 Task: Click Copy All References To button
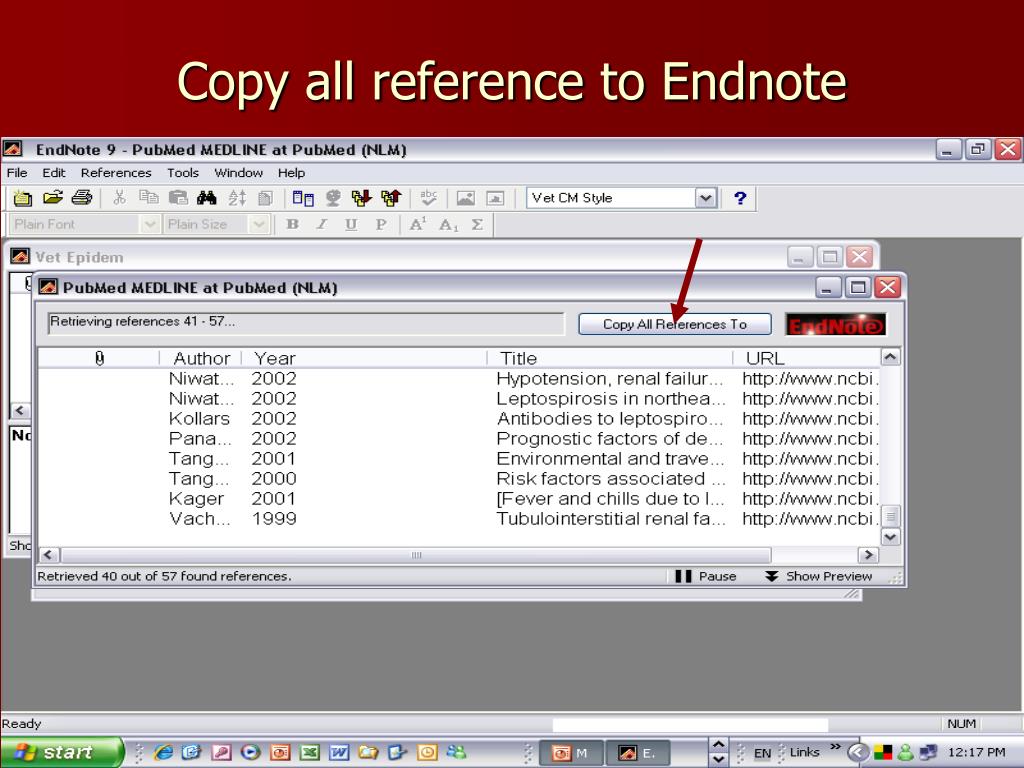point(675,324)
